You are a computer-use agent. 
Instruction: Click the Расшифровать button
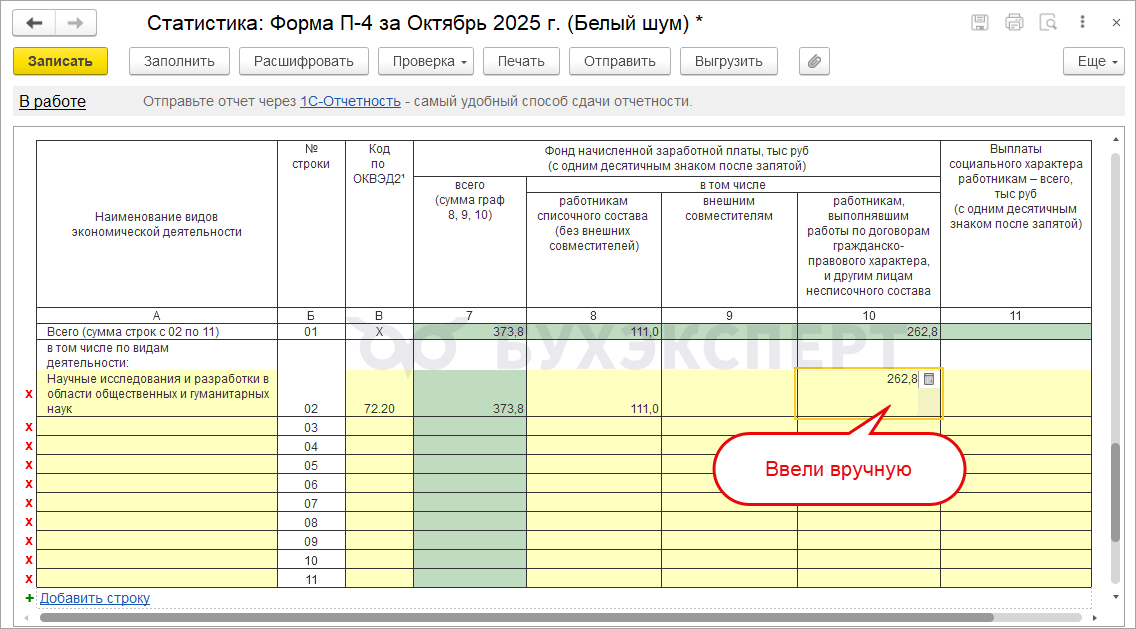coord(303,61)
